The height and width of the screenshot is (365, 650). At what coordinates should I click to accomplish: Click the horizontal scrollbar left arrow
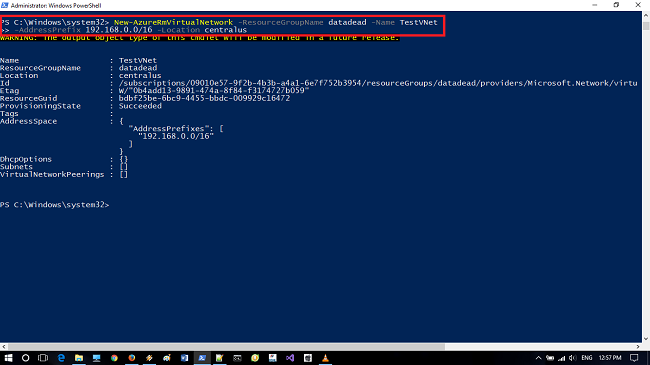pos(4,346)
